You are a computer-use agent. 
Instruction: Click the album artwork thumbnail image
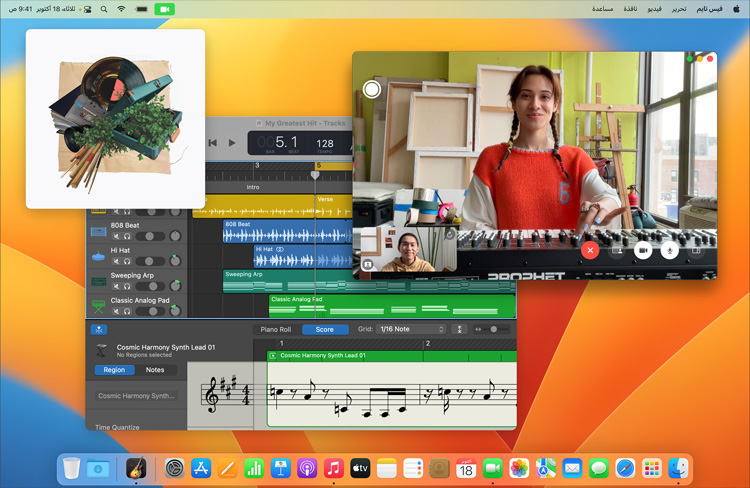point(115,118)
